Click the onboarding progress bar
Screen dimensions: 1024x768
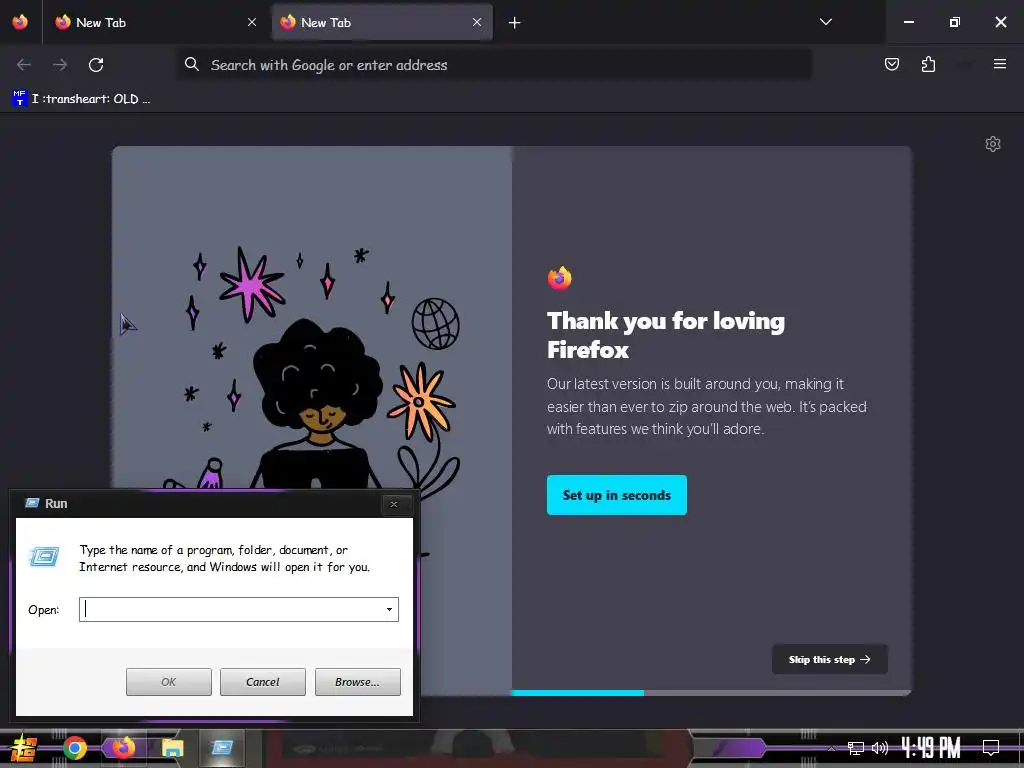(x=711, y=692)
